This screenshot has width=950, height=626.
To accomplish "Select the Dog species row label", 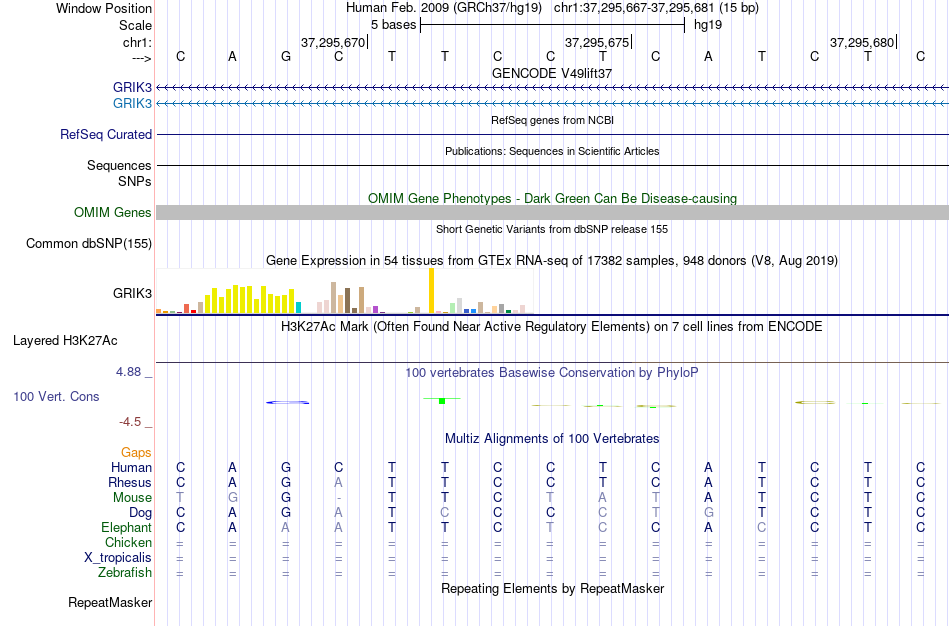I will [140, 513].
